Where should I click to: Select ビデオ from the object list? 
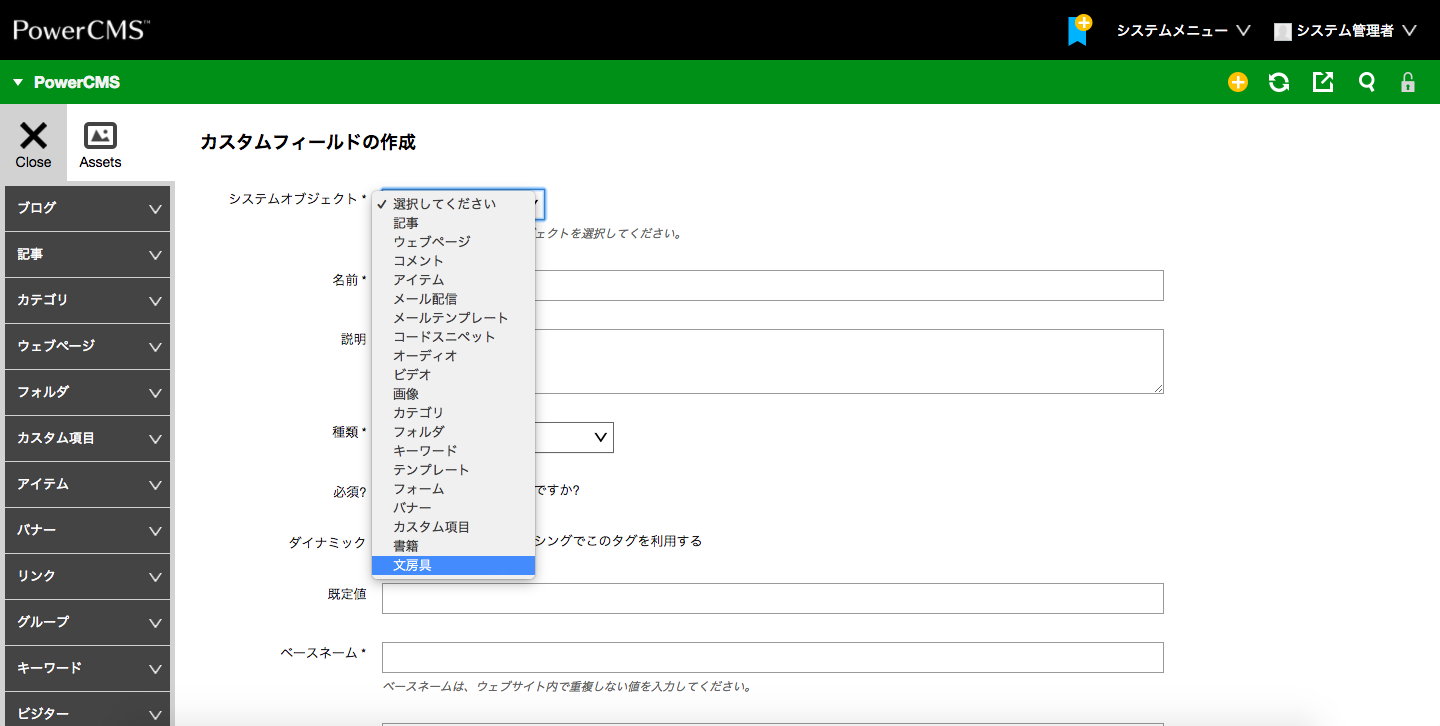click(453, 375)
